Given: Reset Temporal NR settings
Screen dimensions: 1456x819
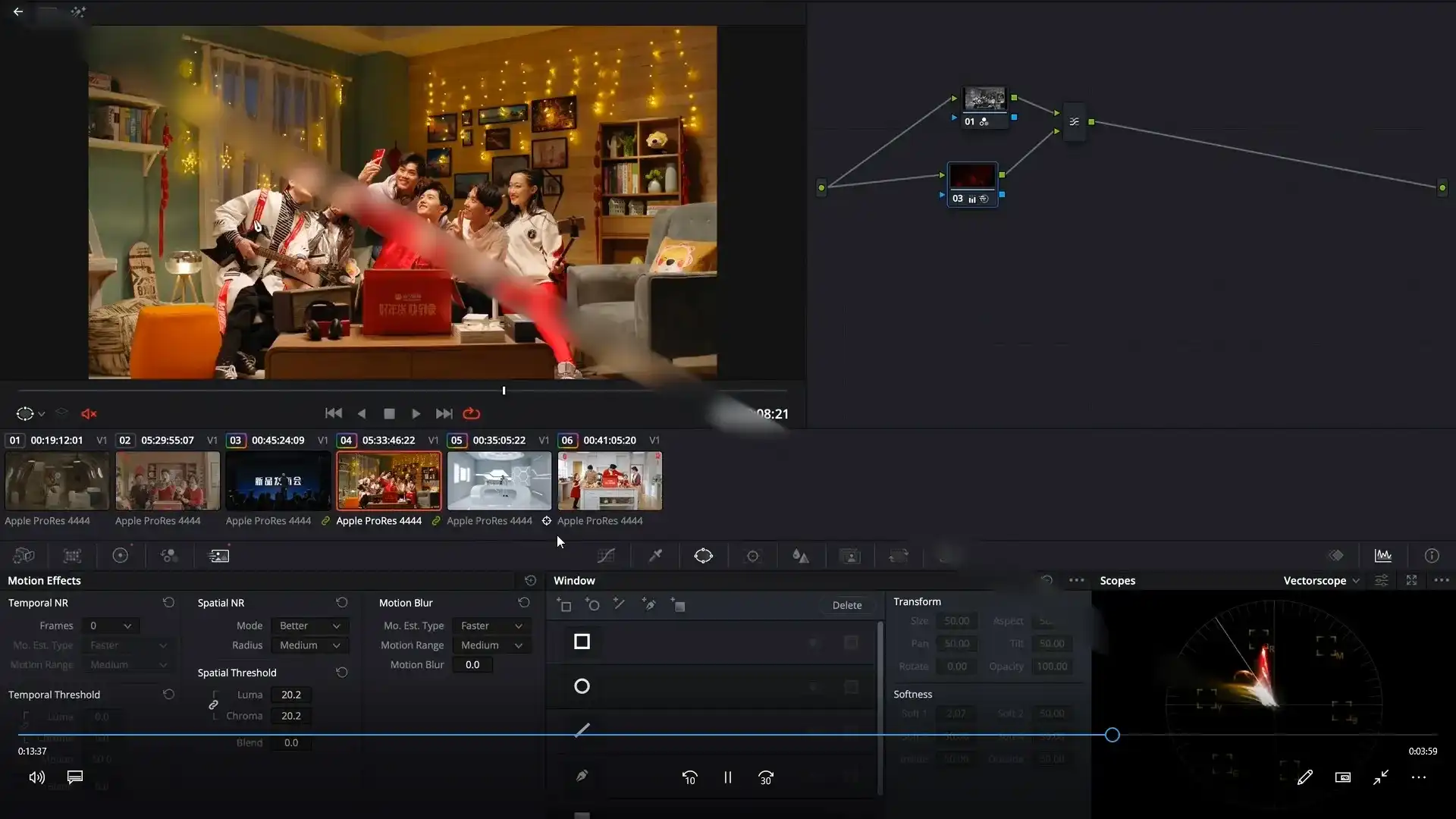Looking at the screenshot, I should click(168, 603).
